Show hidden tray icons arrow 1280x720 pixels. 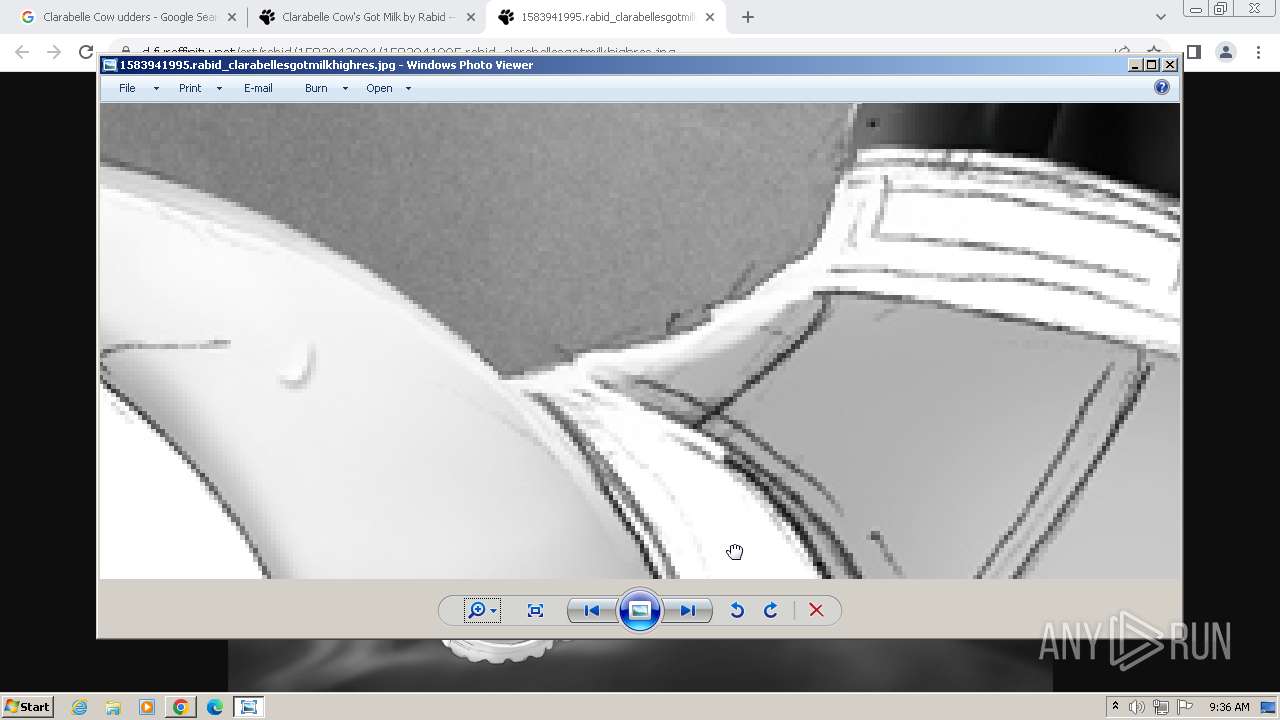click(x=1115, y=707)
